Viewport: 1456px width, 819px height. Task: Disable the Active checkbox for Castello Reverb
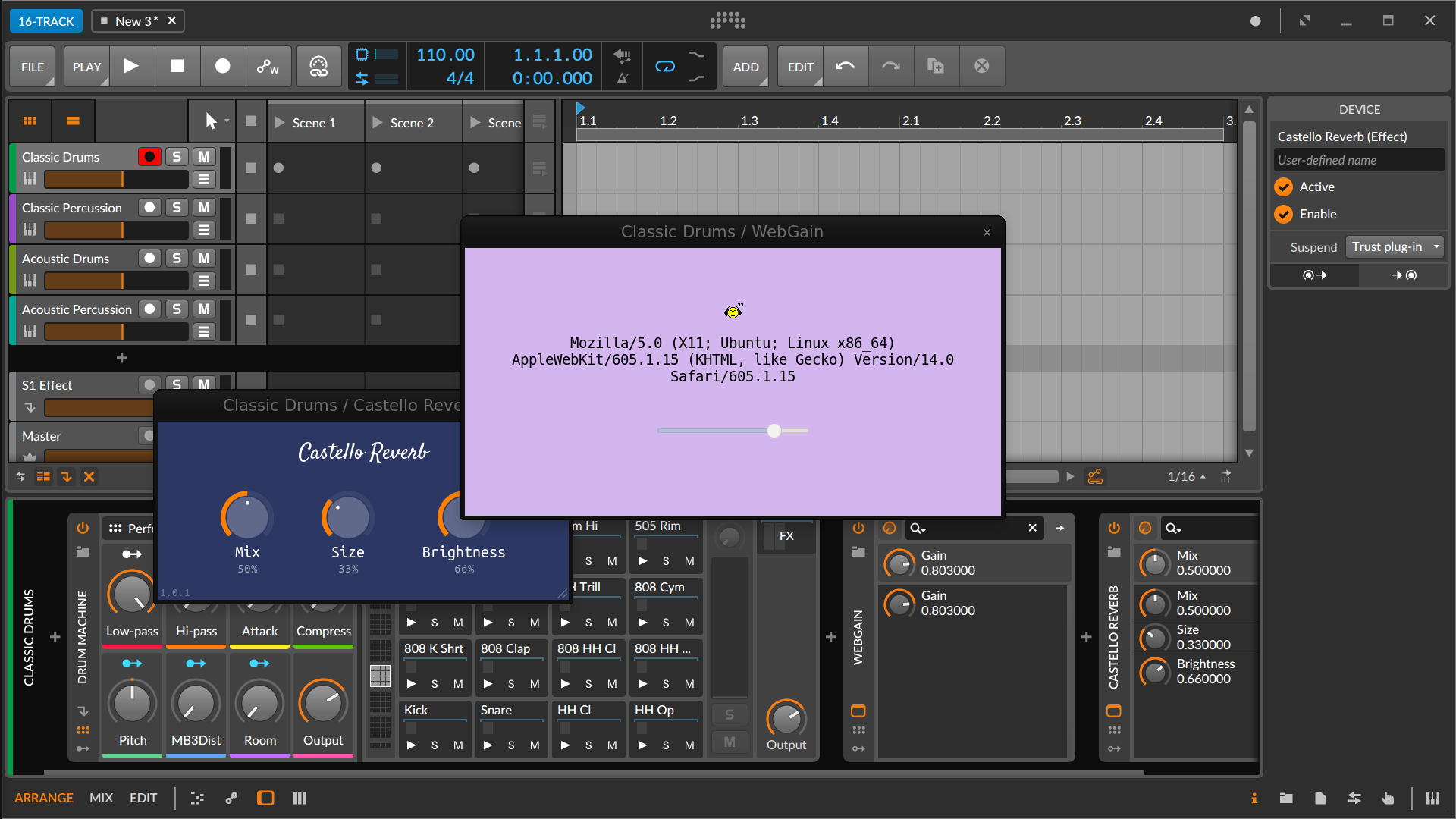(1283, 187)
